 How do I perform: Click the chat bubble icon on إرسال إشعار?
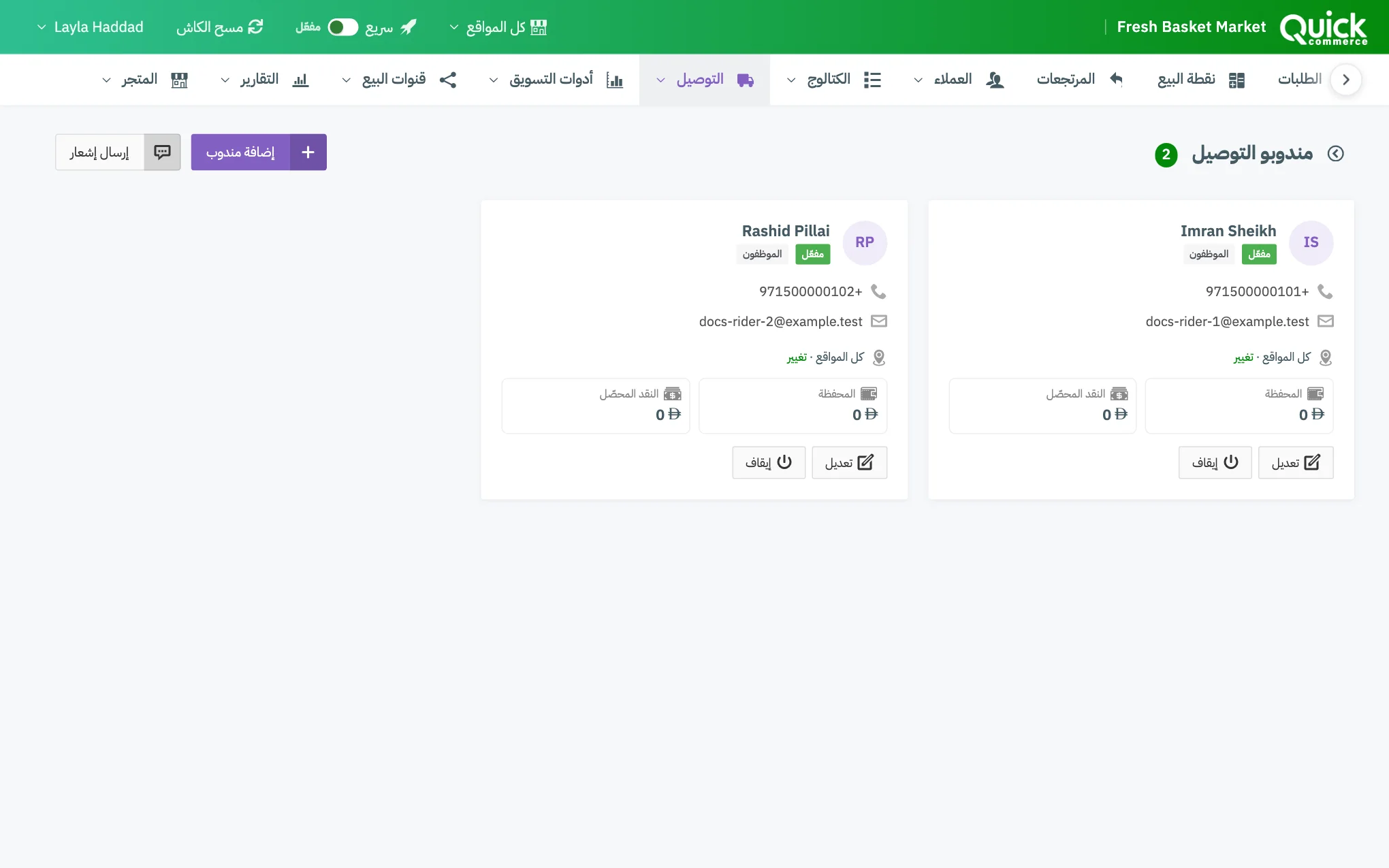tap(162, 152)
